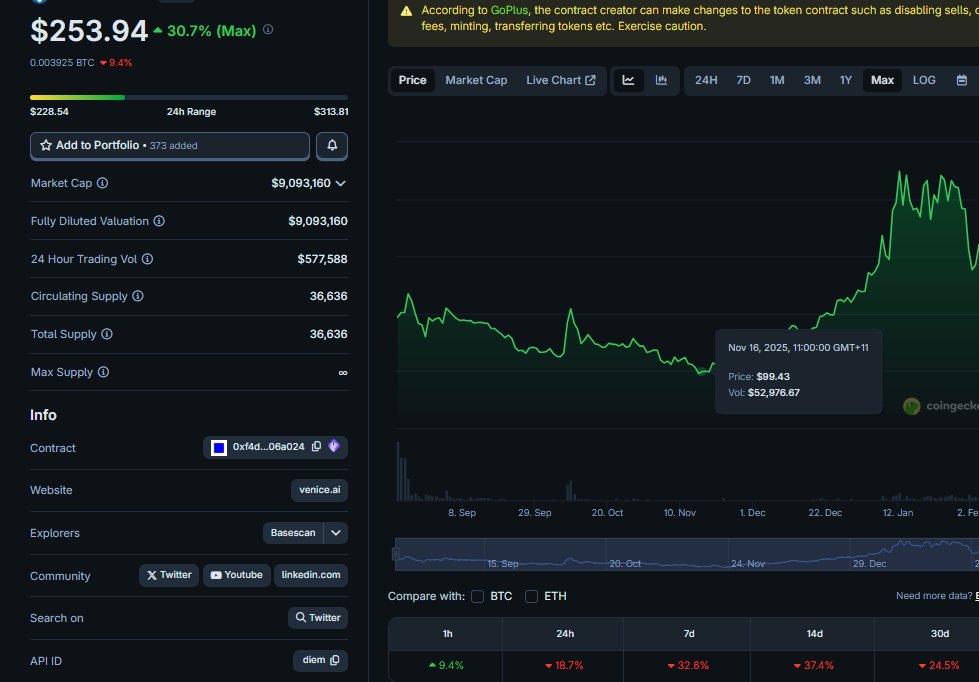The height and width of the screenshot is (682, 979).
Task: Open the Total Supply info icon
Action: [x=107, y=334]
